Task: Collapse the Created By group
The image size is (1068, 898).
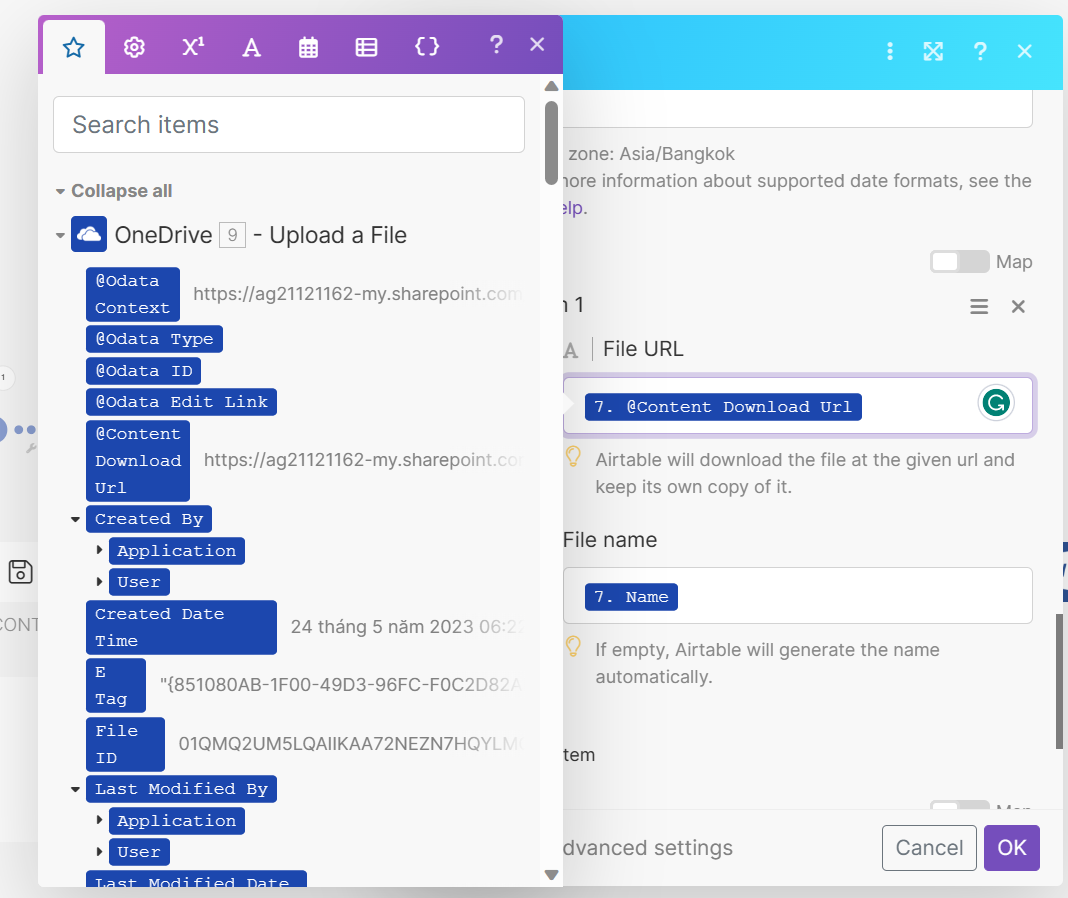Action: 76,519
